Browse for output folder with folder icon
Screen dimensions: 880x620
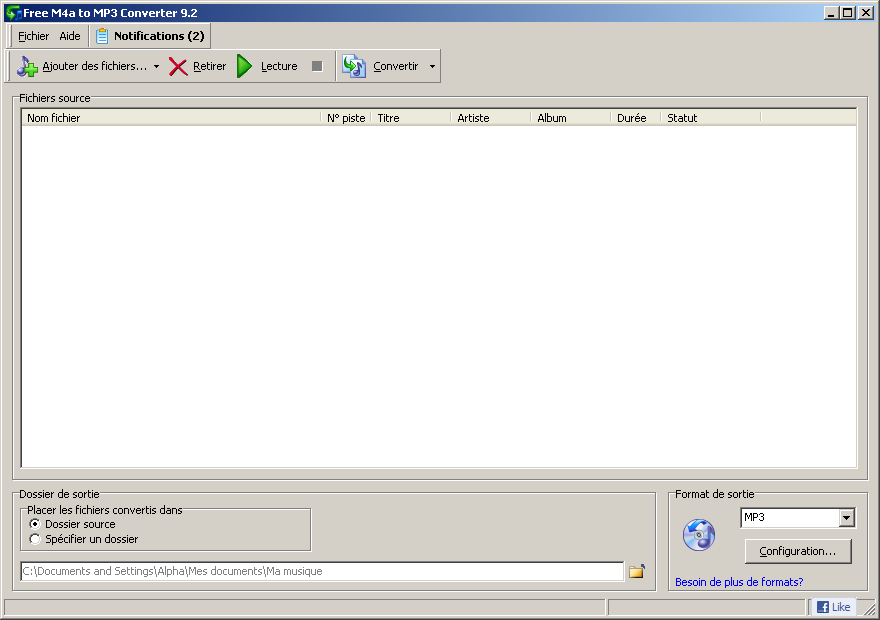pos(636,571)
